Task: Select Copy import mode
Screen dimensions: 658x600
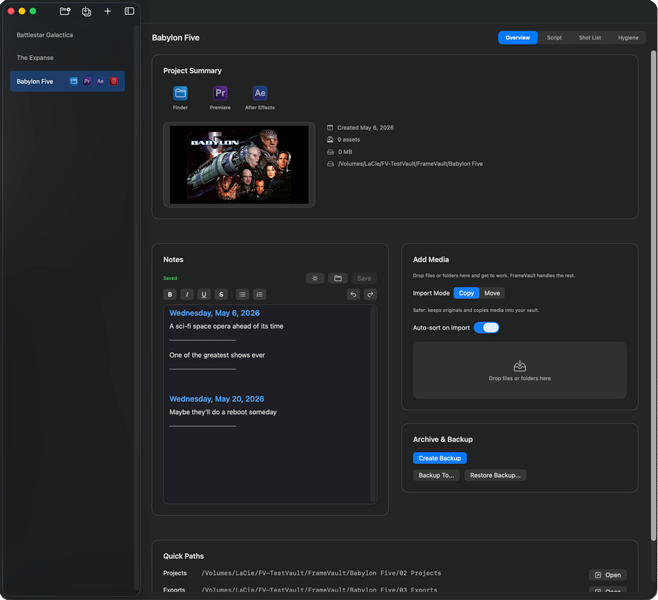Action: click(x=466, y=293)
